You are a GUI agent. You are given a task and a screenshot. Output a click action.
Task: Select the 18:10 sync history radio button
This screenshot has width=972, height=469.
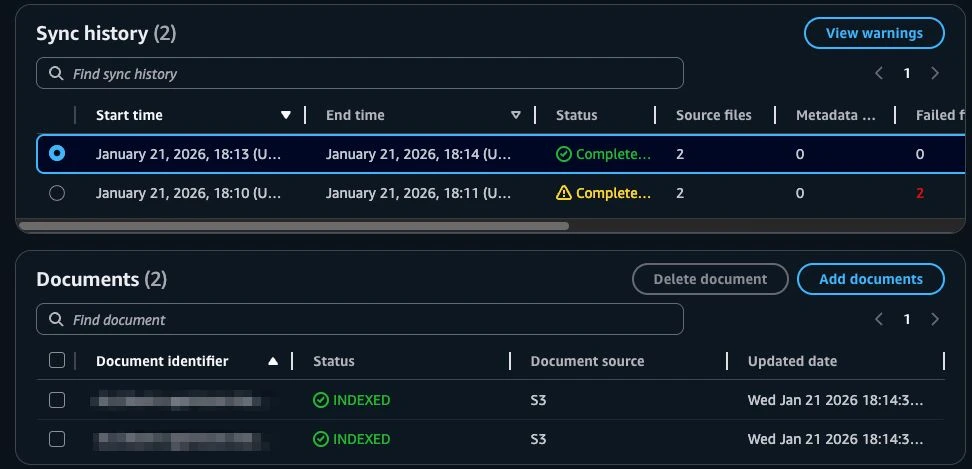pyautogui.click(x=57, y=193)
